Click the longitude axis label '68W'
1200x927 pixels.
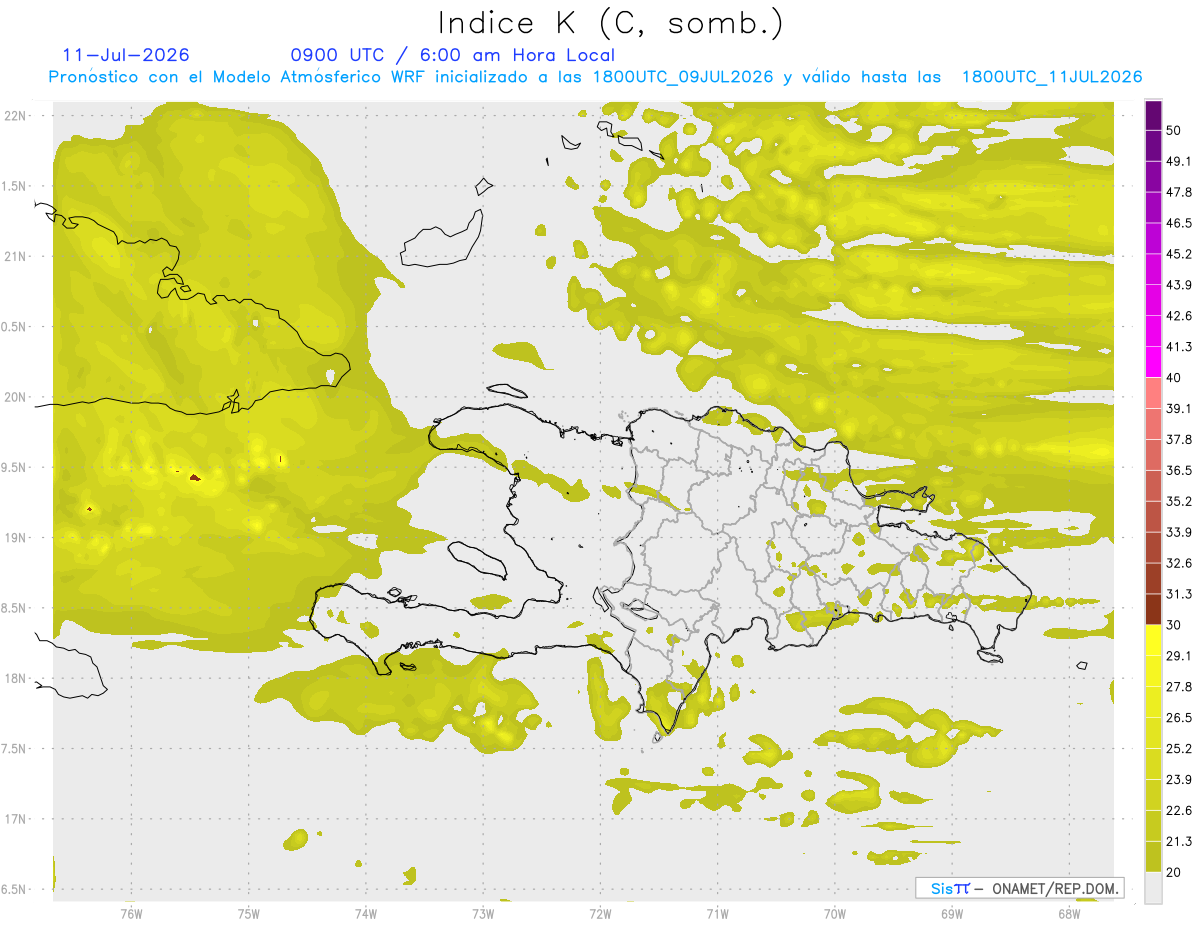1069,914
